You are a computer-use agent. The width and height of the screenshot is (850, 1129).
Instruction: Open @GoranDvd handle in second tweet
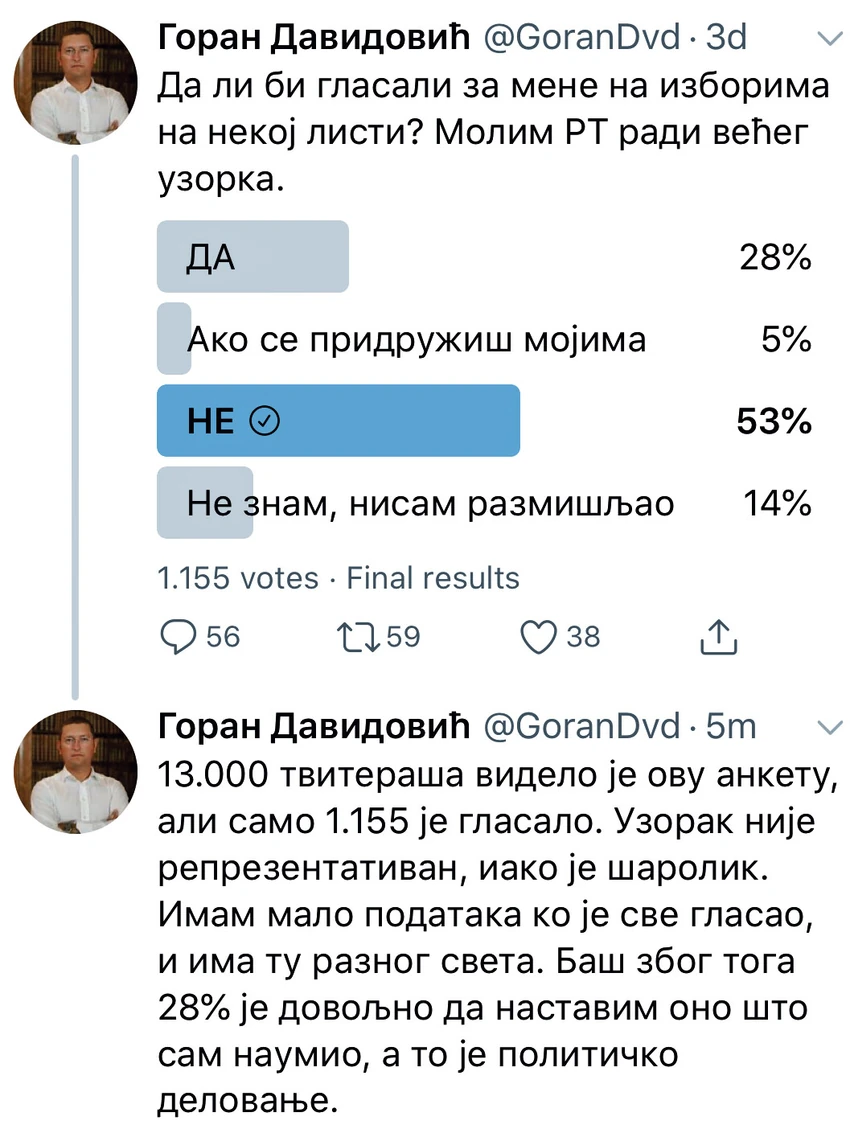click(581, 726)
